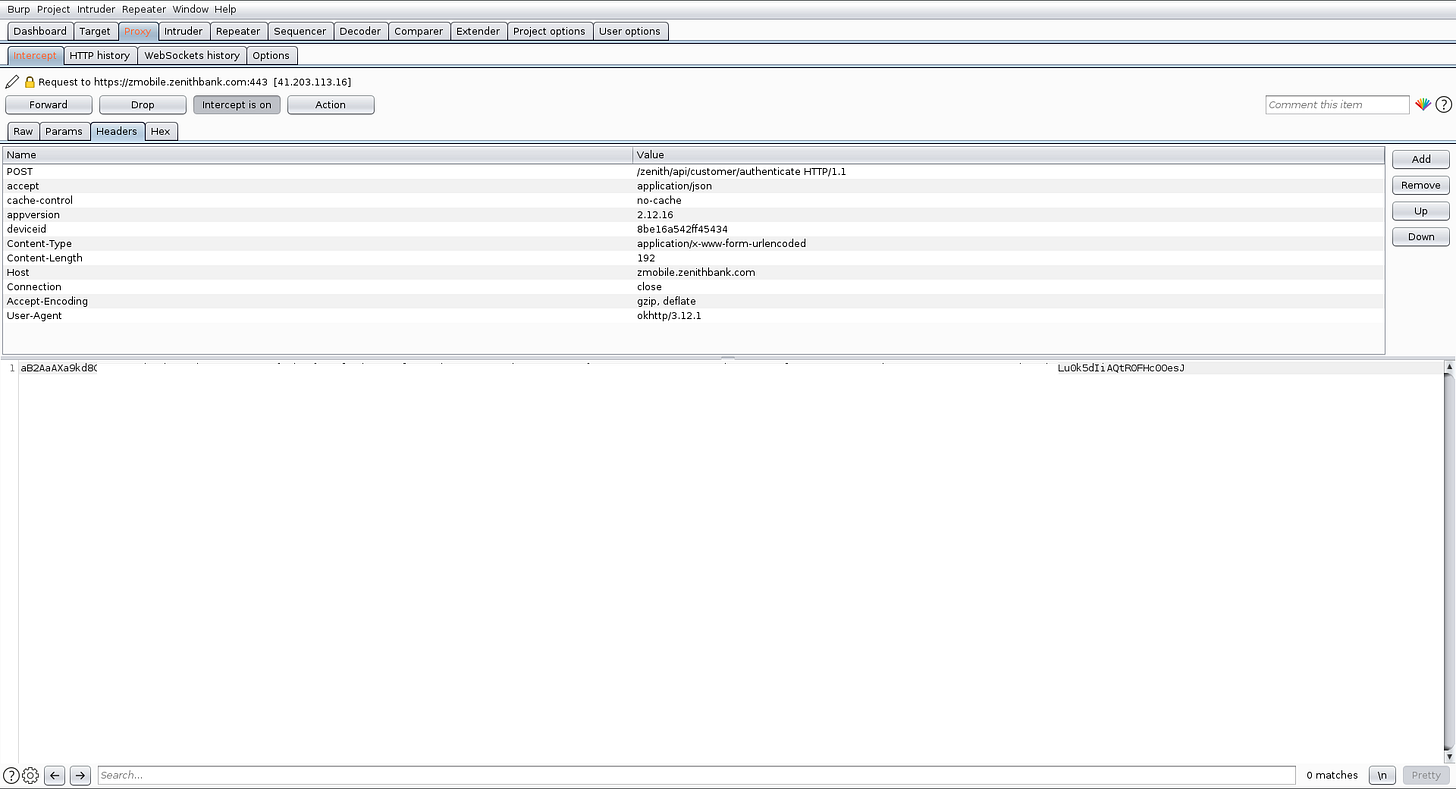This screenshot has width=1456, height=789.
Task: Click value 8be16a542ff45434
Action: click(x=682, y=229)
